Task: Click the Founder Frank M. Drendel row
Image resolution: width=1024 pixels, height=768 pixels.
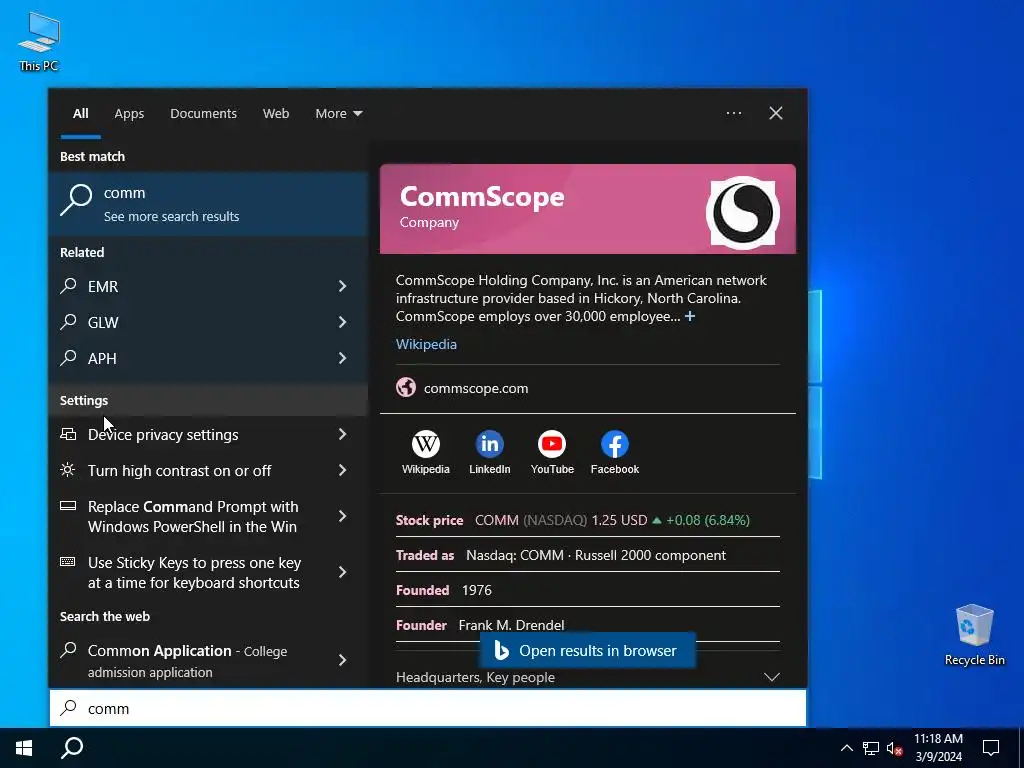Action: (587, 625)
